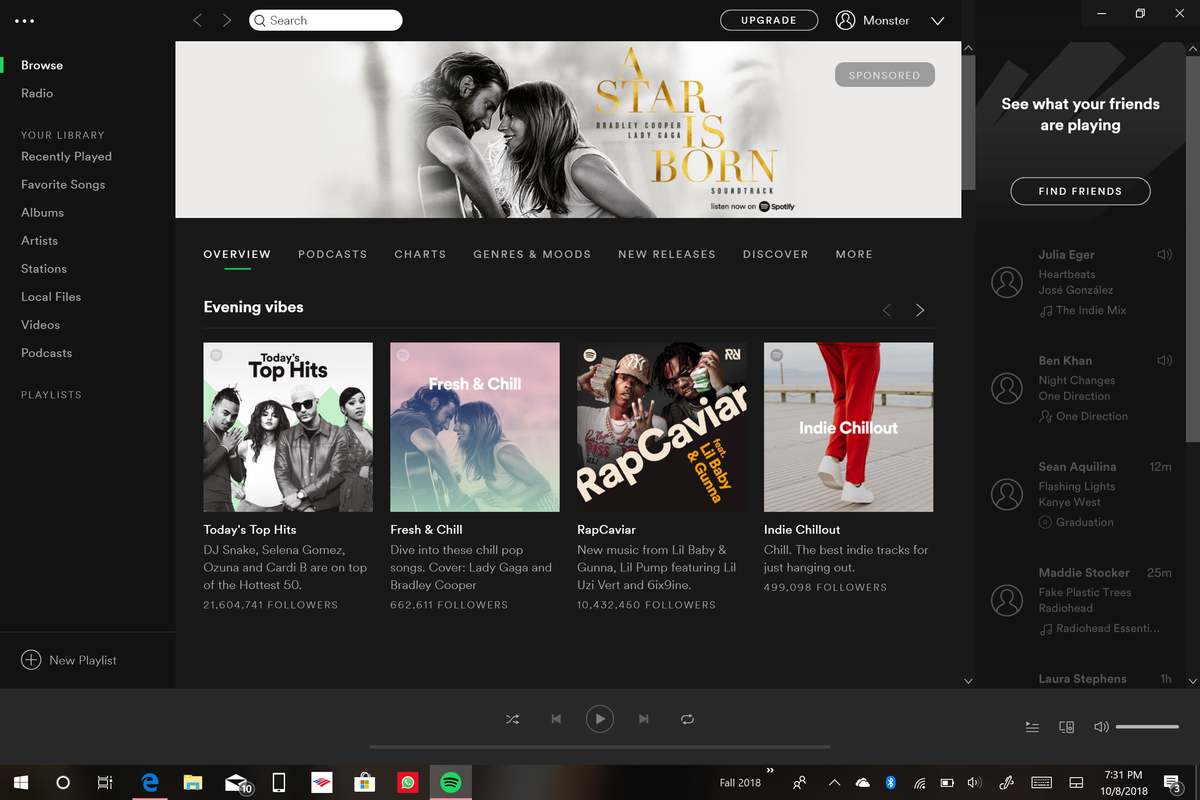The height and width of the screenshot is (800, 1200).
Task: Click the Fresh & Chill title link
Action: pyautogui.click(x=426, y=530)
